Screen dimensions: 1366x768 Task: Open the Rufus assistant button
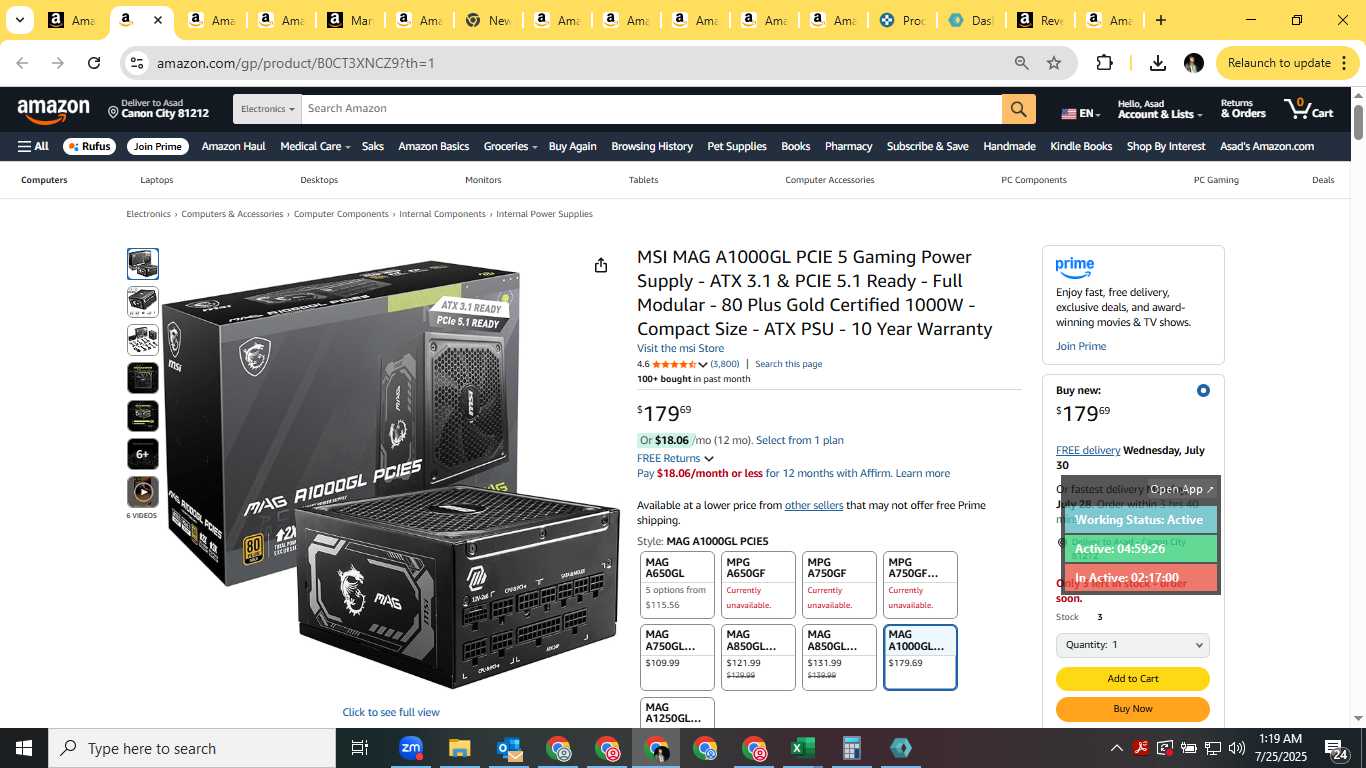click(89, 146)
